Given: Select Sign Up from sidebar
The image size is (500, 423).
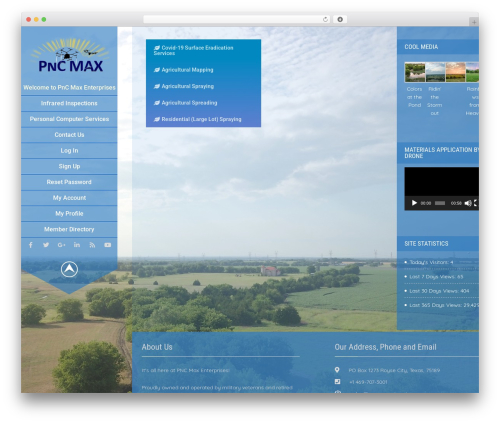Looking at the screenshot, I should (x=69, y=166).
